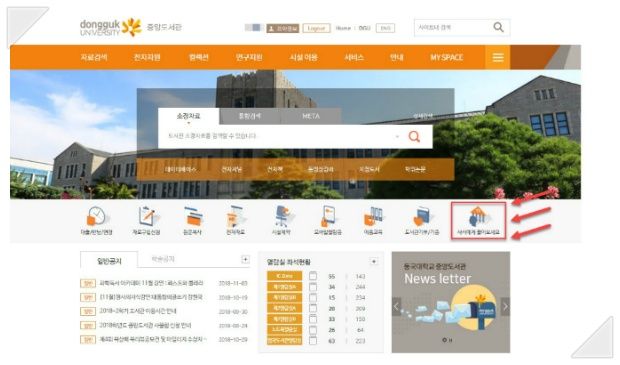Open 컬렉션 menu in the navbar
The image size is (620, 365).
(198, 58)
